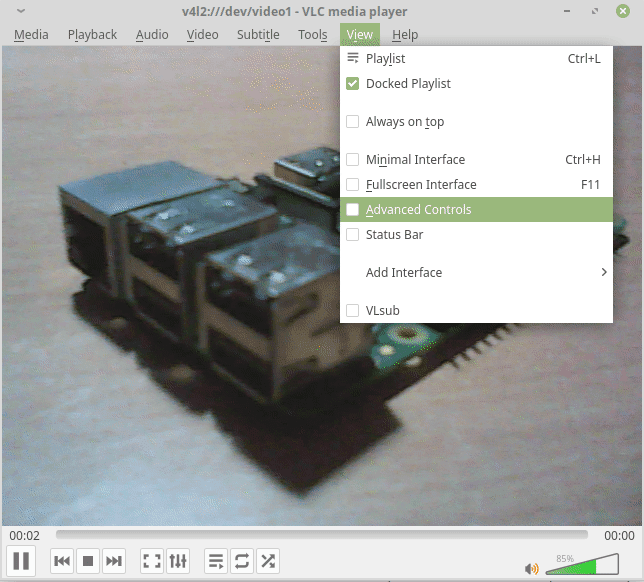Image resolution: width=644 pixels, height=582 pixels.
Task: Open the Playback menu
Action: coord(92,35)
